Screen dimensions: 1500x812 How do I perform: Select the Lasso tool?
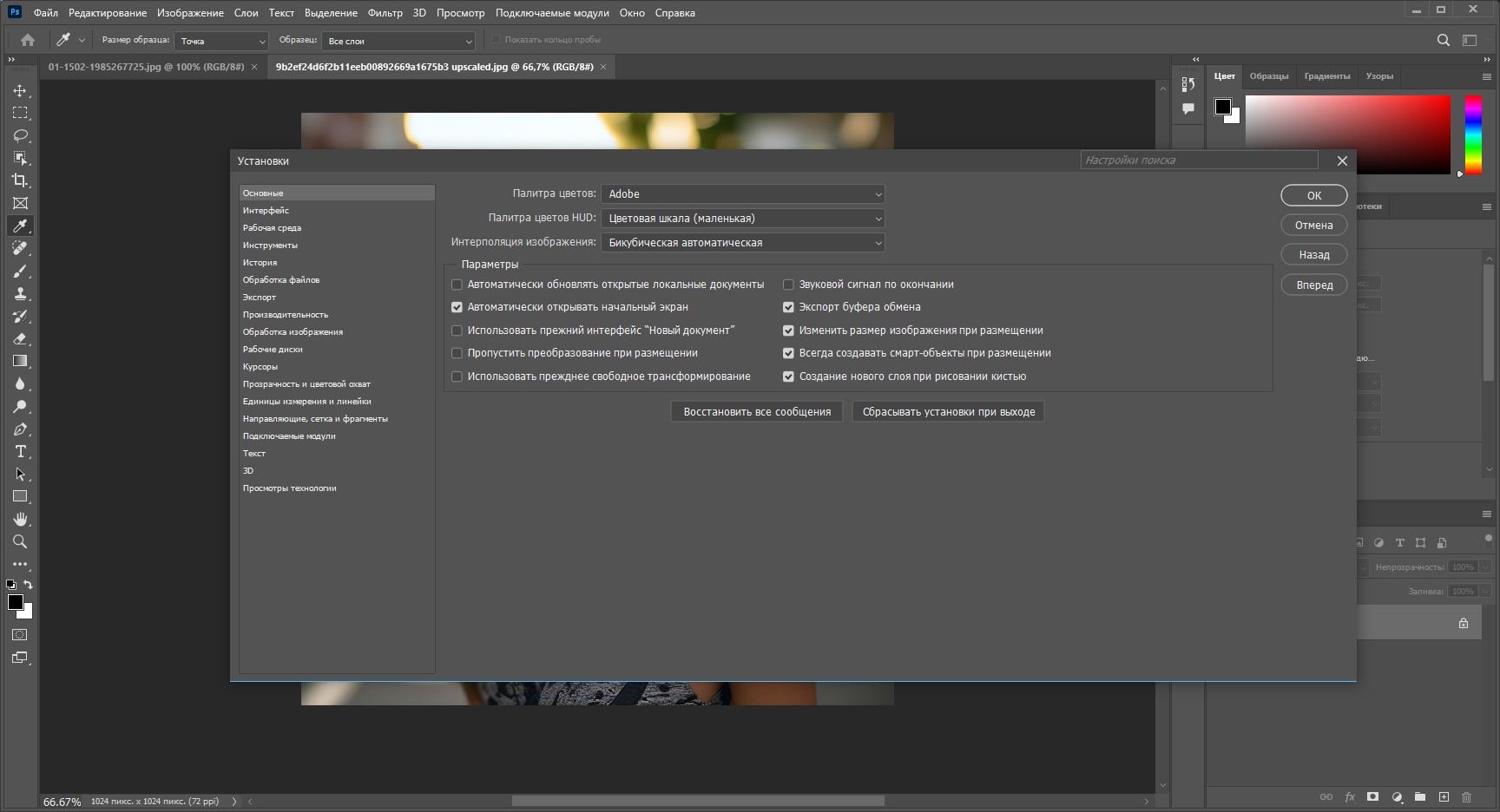tap(20, 135)
